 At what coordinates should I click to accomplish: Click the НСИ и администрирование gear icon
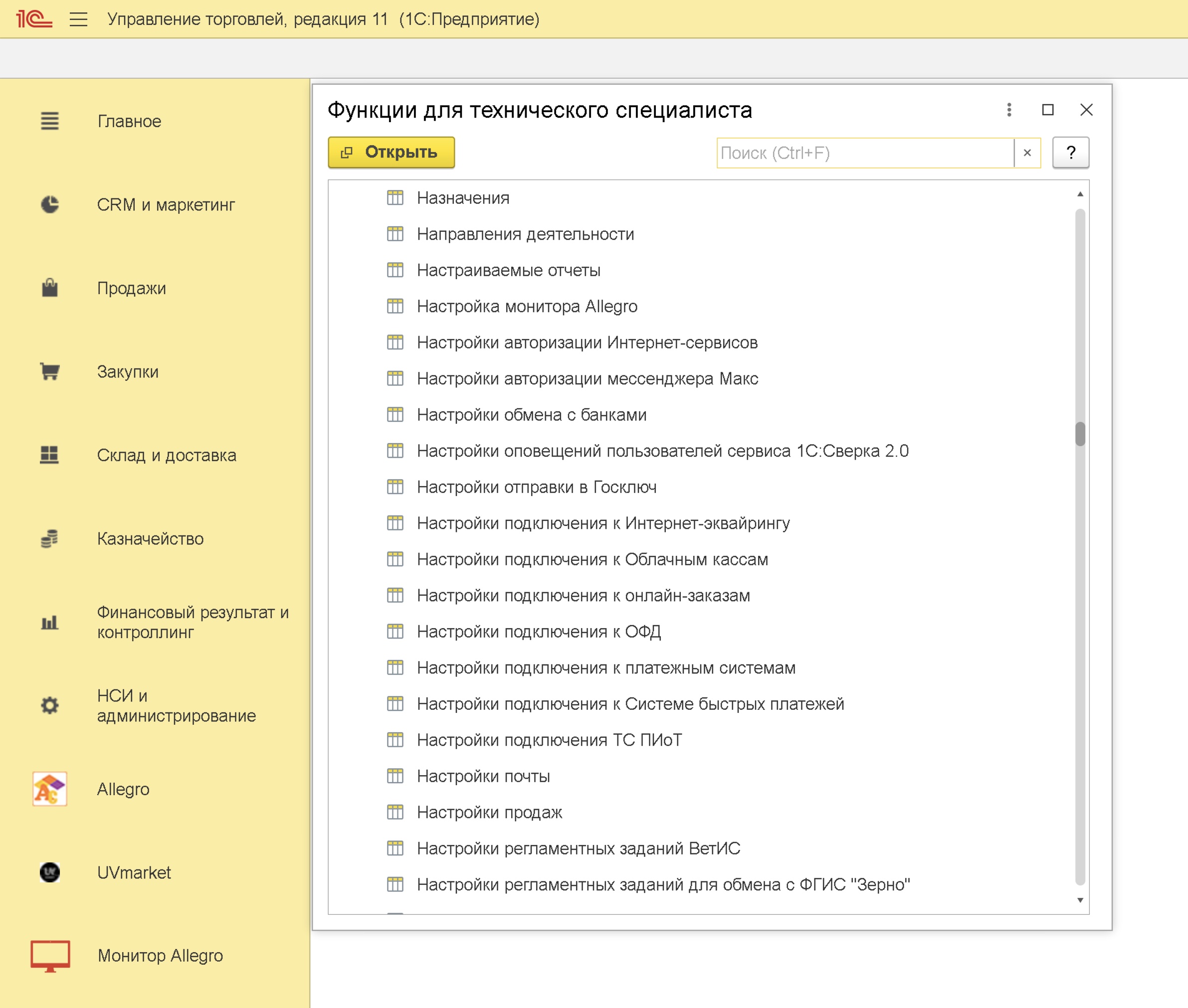tap(50, 706)
